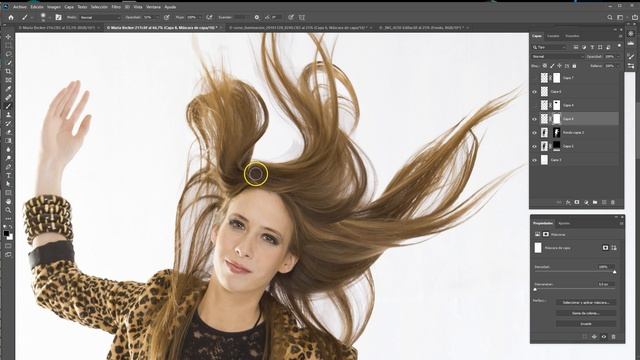This screenshot has width=640, height=360.
Task: Delete mask with Properties panel trash icon
Action: tap(613, 337)
